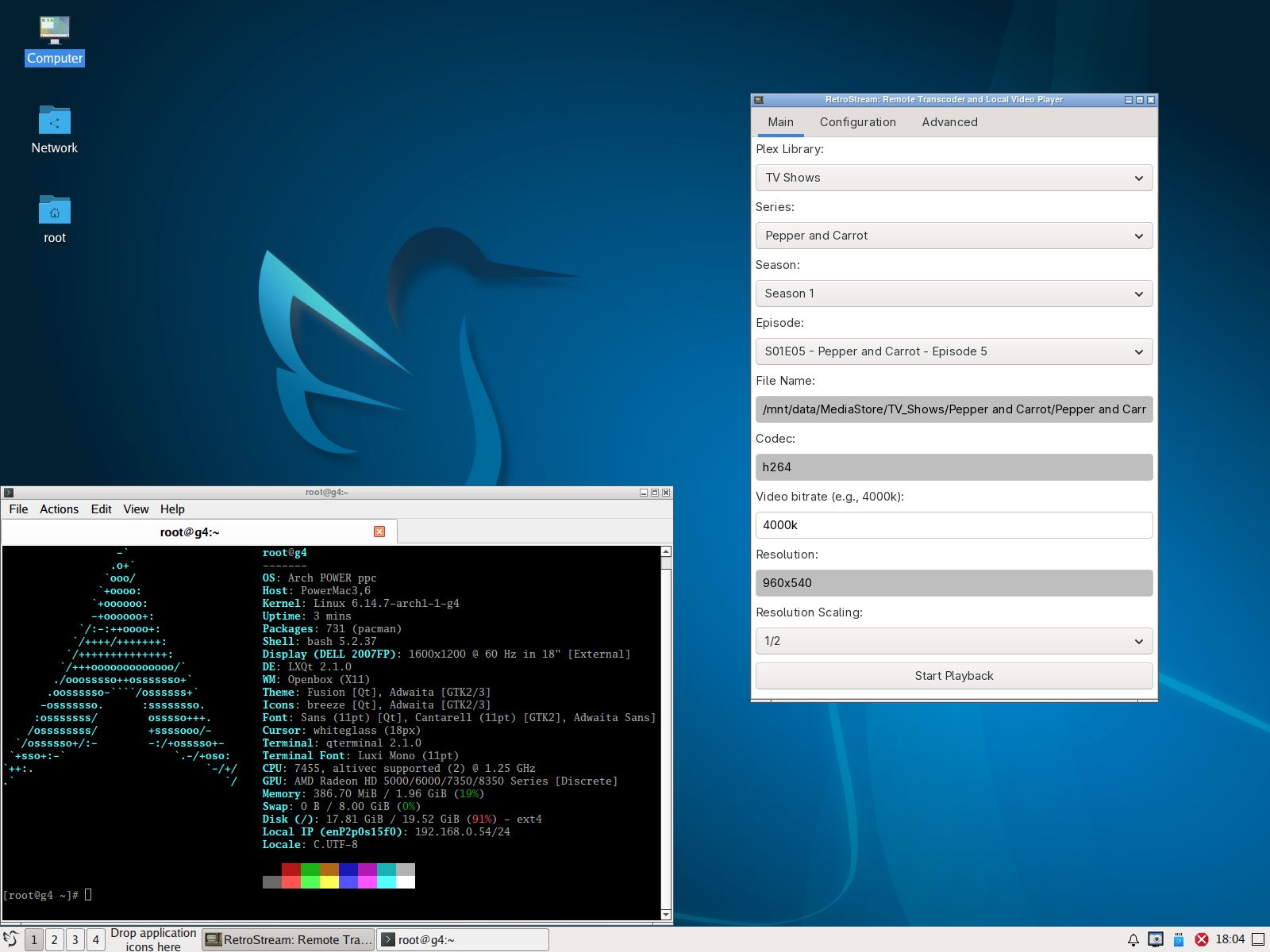
Task: Open the terminal Actions menu
Action: tap(59, 509)
